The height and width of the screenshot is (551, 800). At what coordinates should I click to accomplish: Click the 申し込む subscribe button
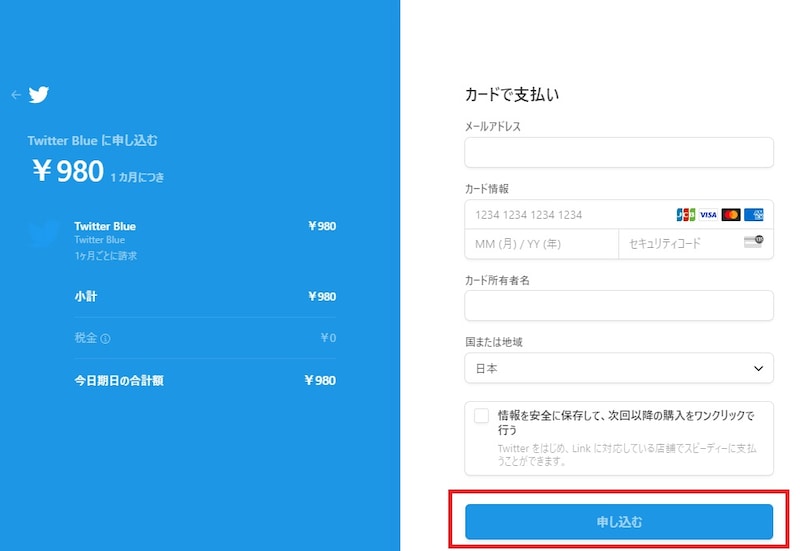pos(619,521)
